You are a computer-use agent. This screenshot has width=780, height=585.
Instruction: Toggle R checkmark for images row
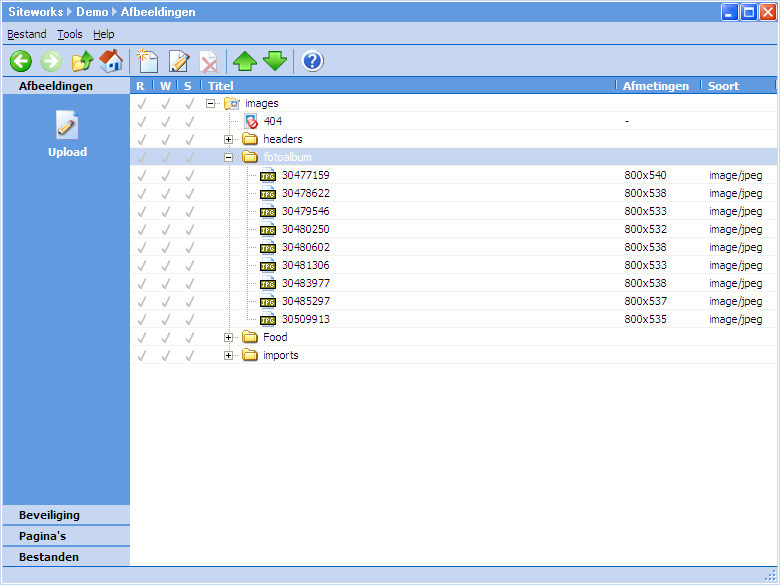click(141, 103)
